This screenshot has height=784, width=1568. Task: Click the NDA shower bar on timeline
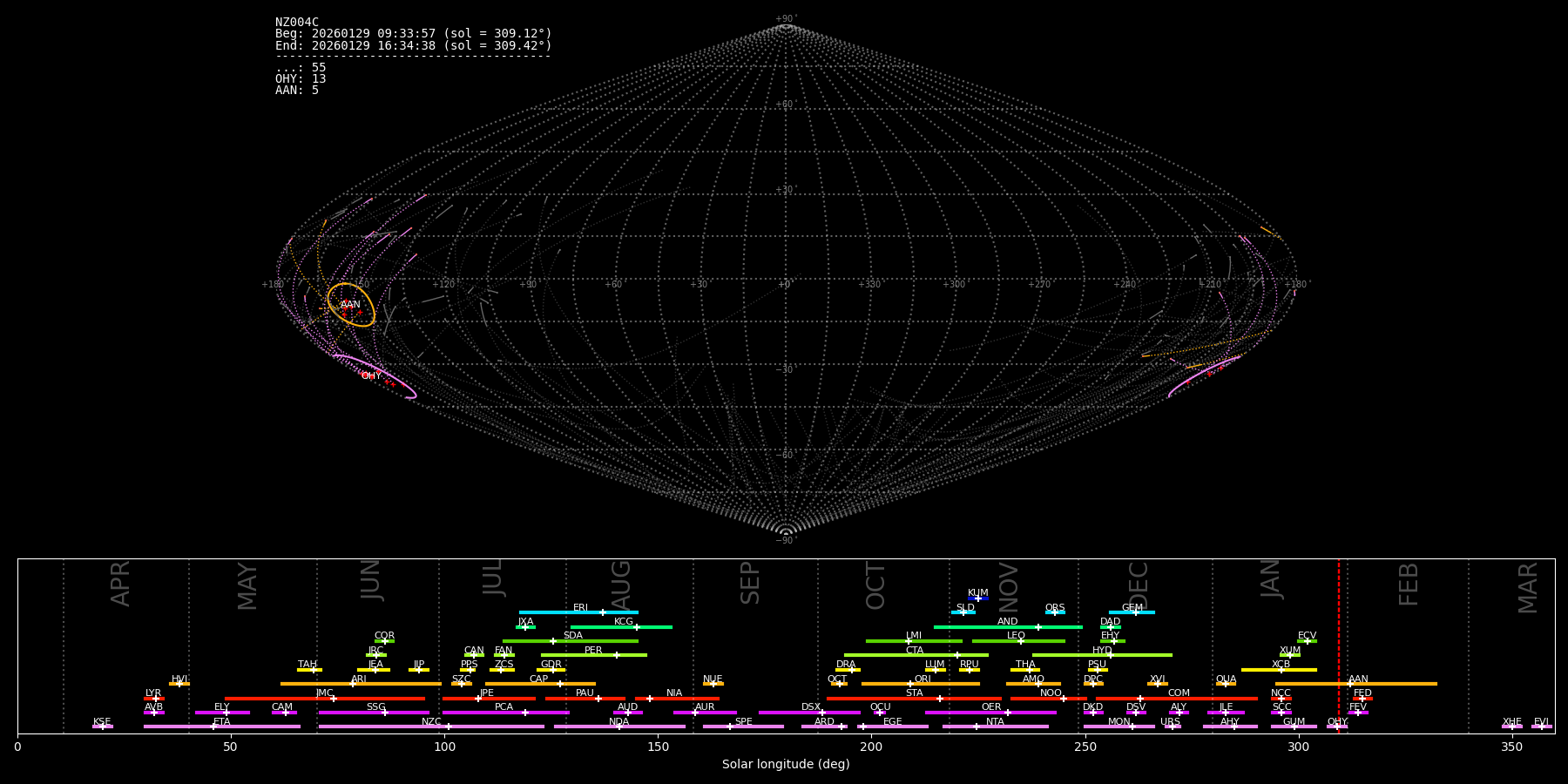(619, 727)
